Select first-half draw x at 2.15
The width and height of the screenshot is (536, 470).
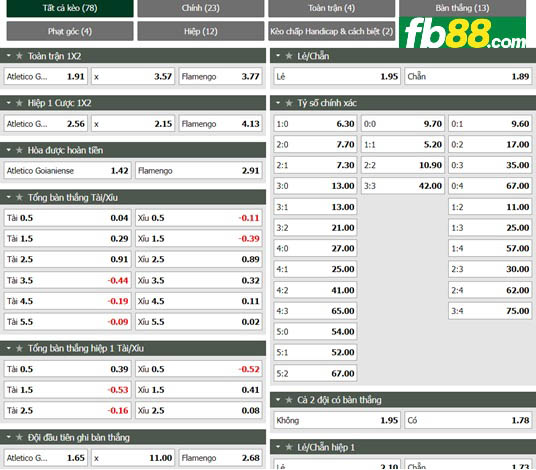click(x=133, y=123)
